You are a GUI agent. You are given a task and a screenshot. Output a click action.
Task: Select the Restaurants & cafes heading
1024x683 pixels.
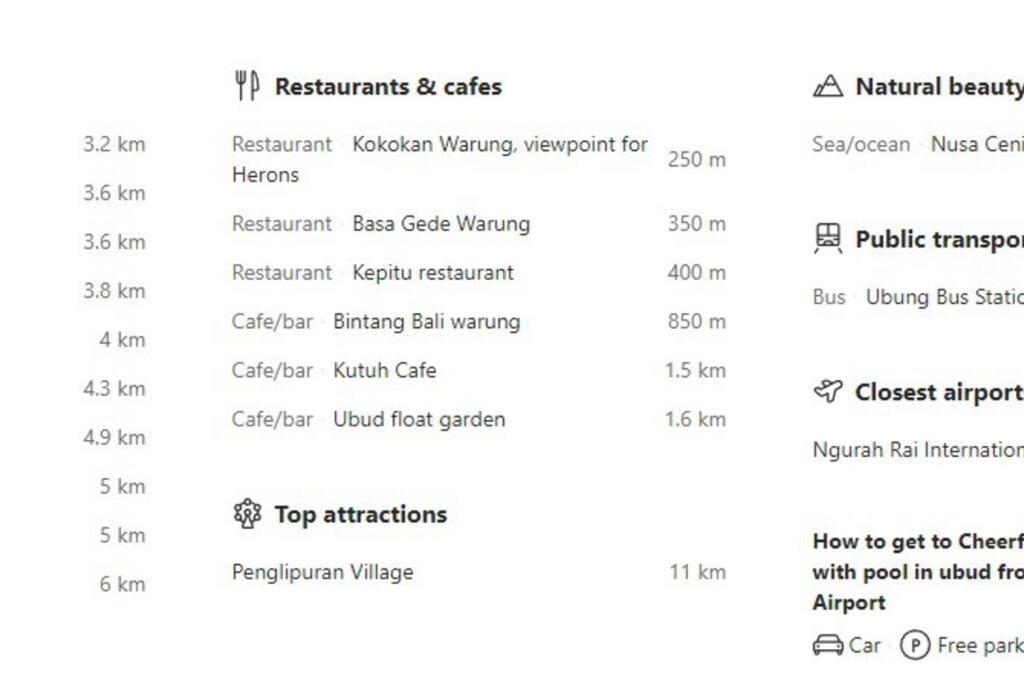[388, 86]
